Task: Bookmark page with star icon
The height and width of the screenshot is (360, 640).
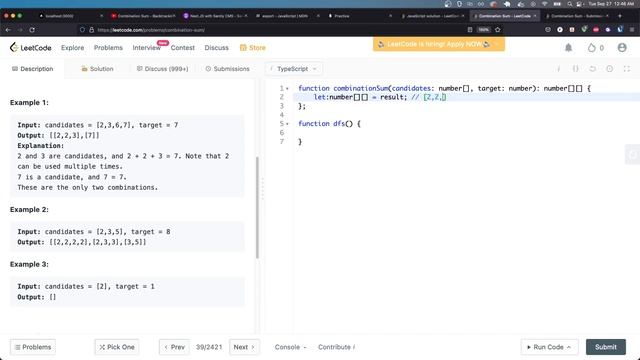Action: tap(498, 30)
